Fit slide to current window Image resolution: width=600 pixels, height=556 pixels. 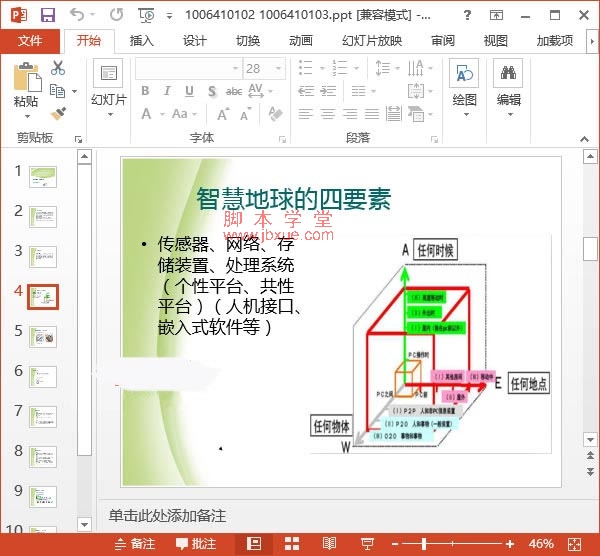[x=575, y=544]
